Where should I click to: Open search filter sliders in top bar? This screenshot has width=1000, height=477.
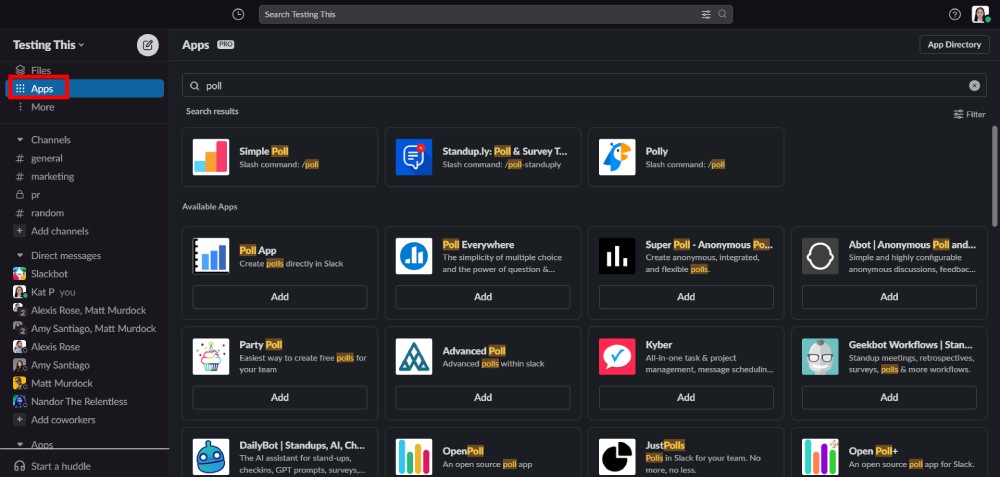(x=706, y=14)
